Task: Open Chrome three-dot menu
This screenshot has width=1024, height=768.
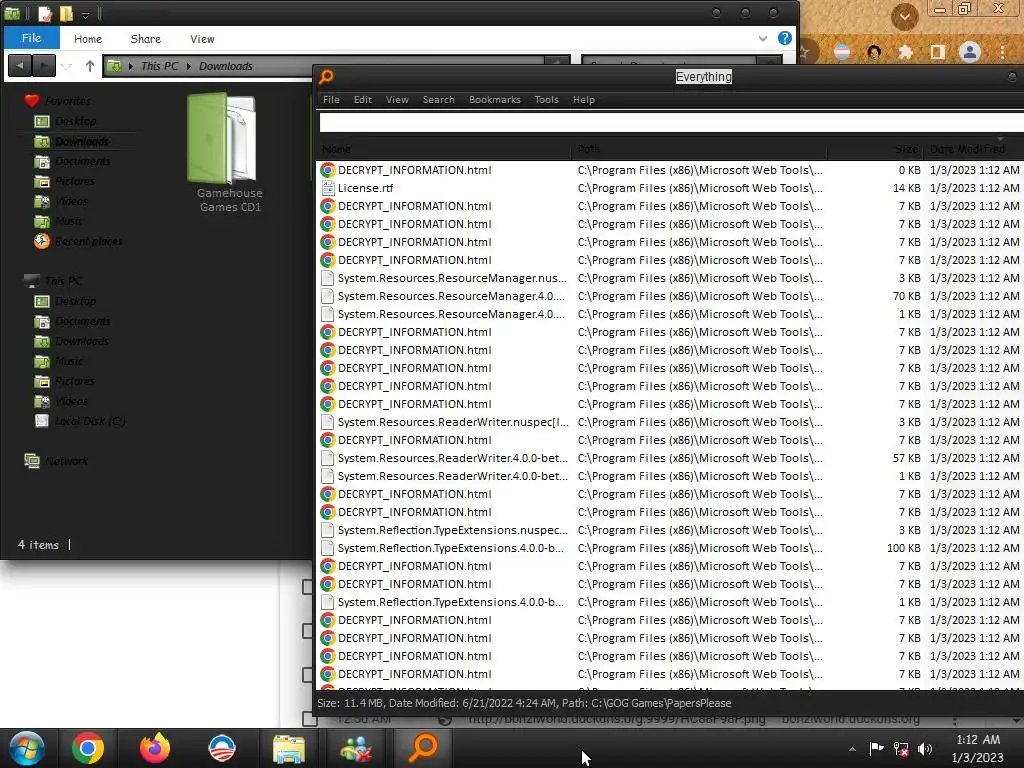Action: (1002, 52)
